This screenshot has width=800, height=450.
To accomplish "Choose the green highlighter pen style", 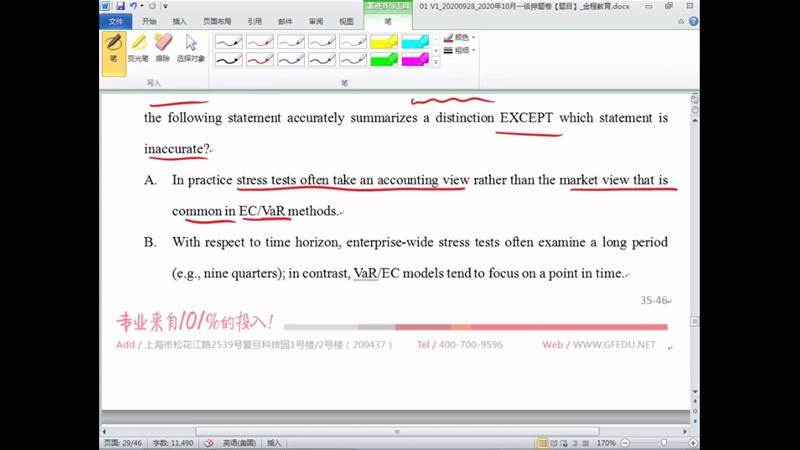I will click(384, 60).
